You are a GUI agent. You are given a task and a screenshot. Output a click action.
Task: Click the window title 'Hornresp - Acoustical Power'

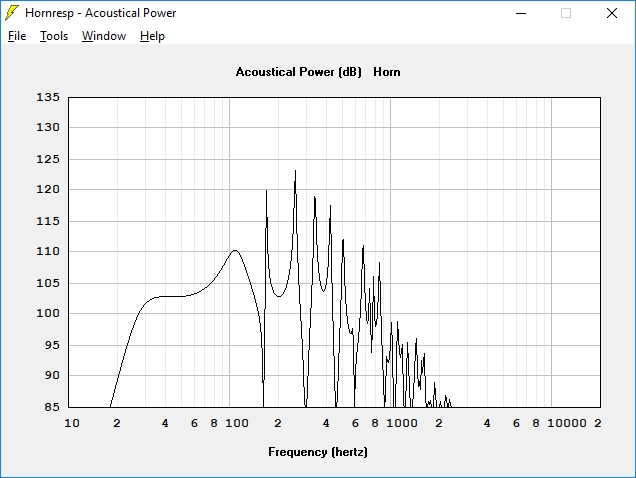(101, 13)
